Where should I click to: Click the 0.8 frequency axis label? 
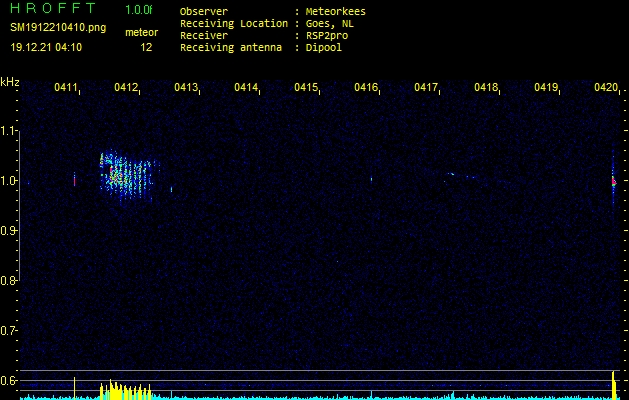tap(8, 280)
